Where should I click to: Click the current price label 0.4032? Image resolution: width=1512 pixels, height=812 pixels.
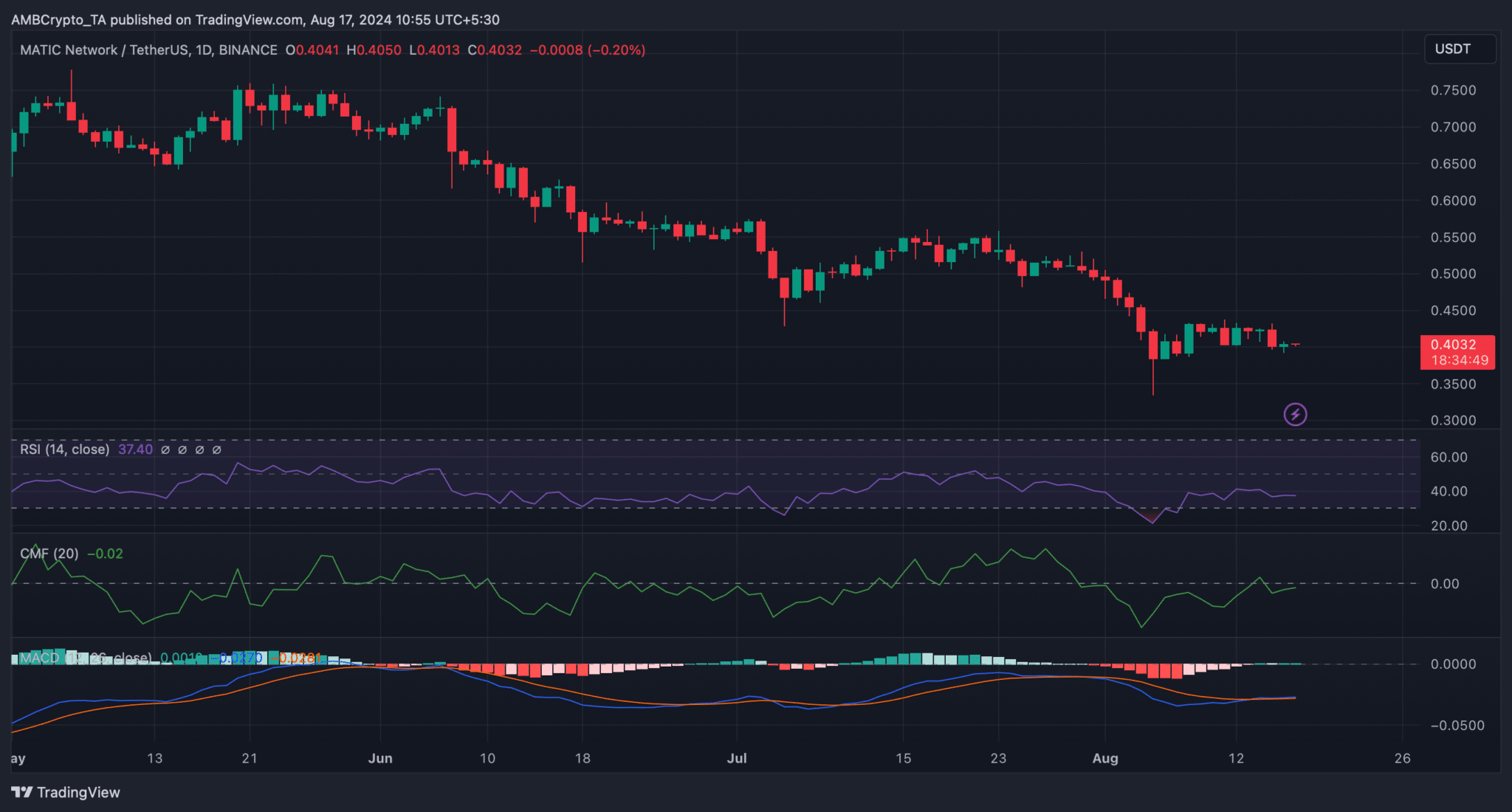point(1454,345)
